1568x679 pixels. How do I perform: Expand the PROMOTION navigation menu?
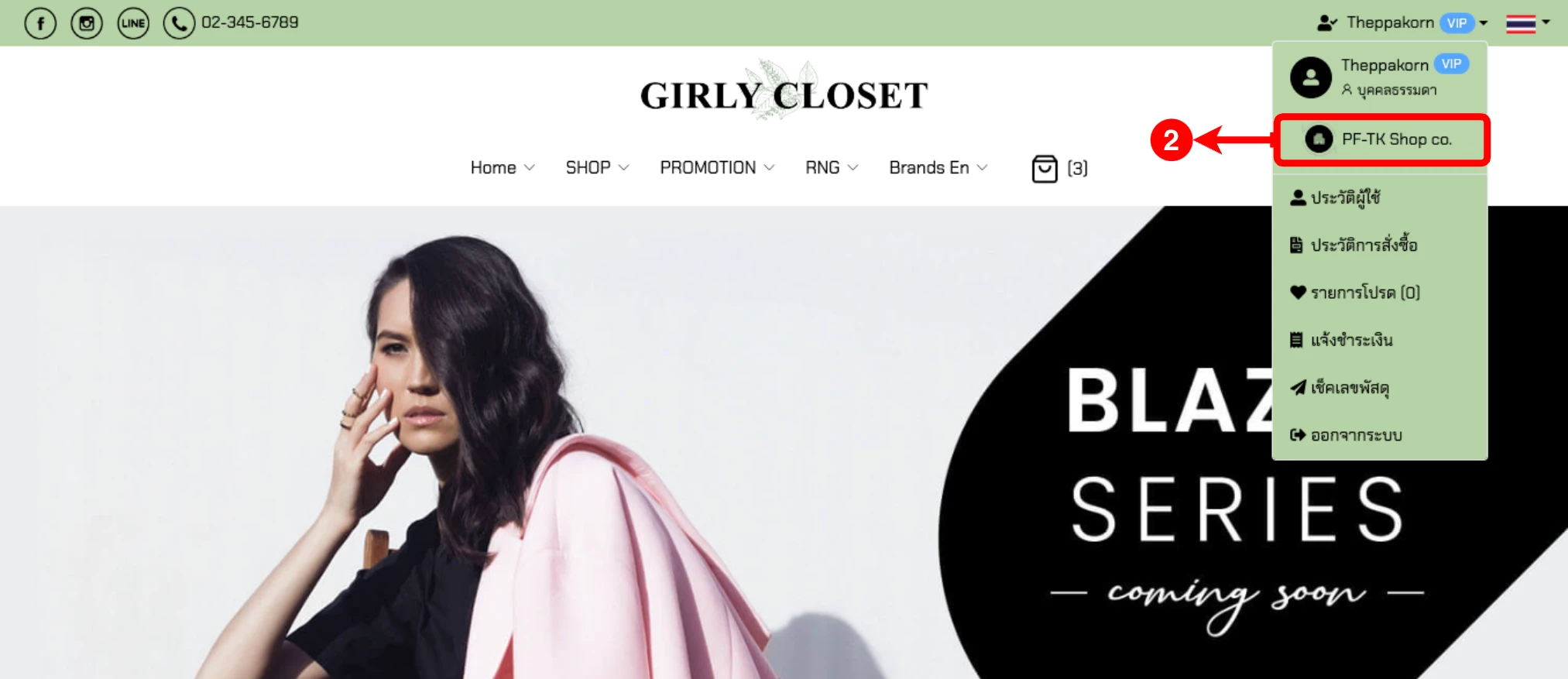pos(717,168)
